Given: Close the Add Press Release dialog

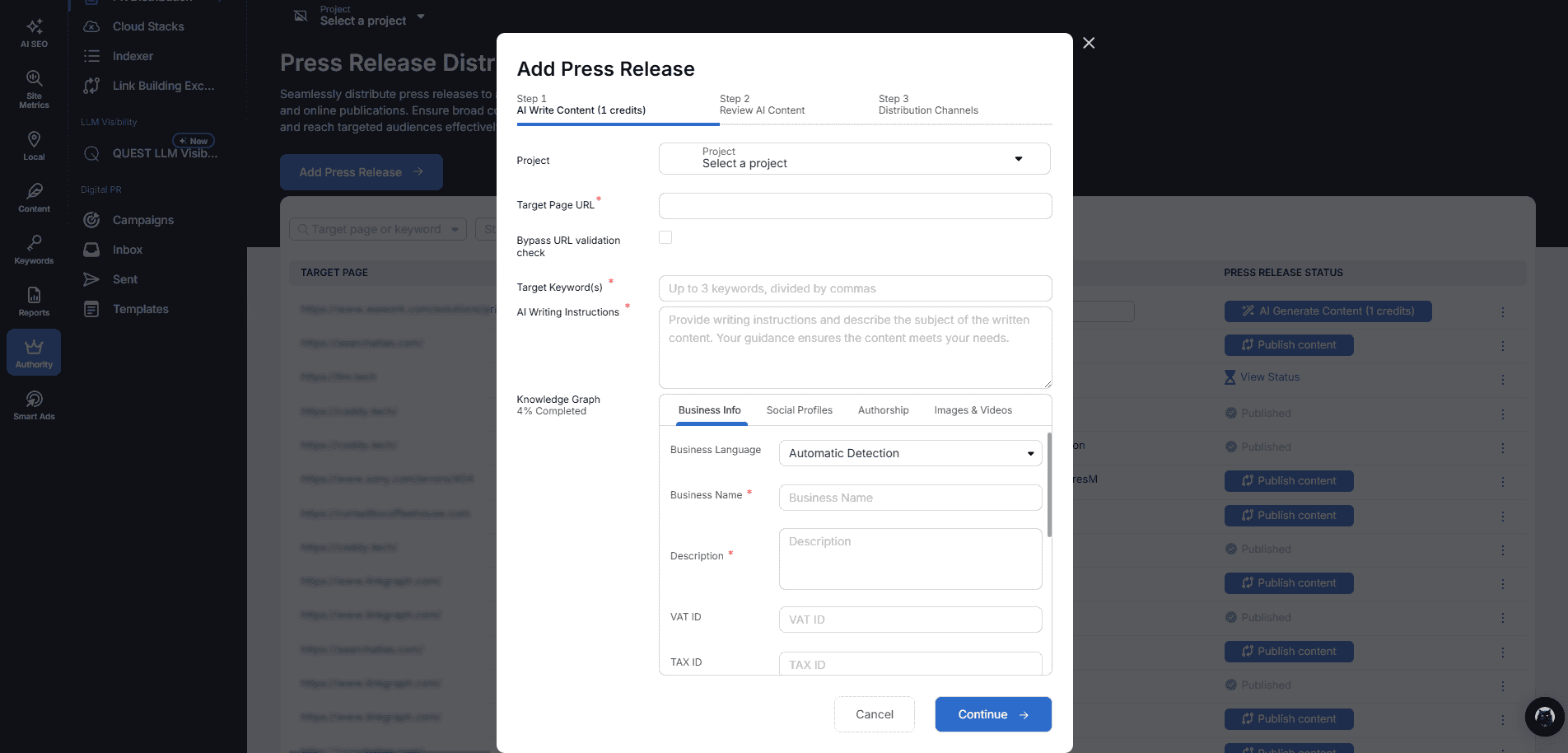Looking at the screenshot, I should 1089,43.
